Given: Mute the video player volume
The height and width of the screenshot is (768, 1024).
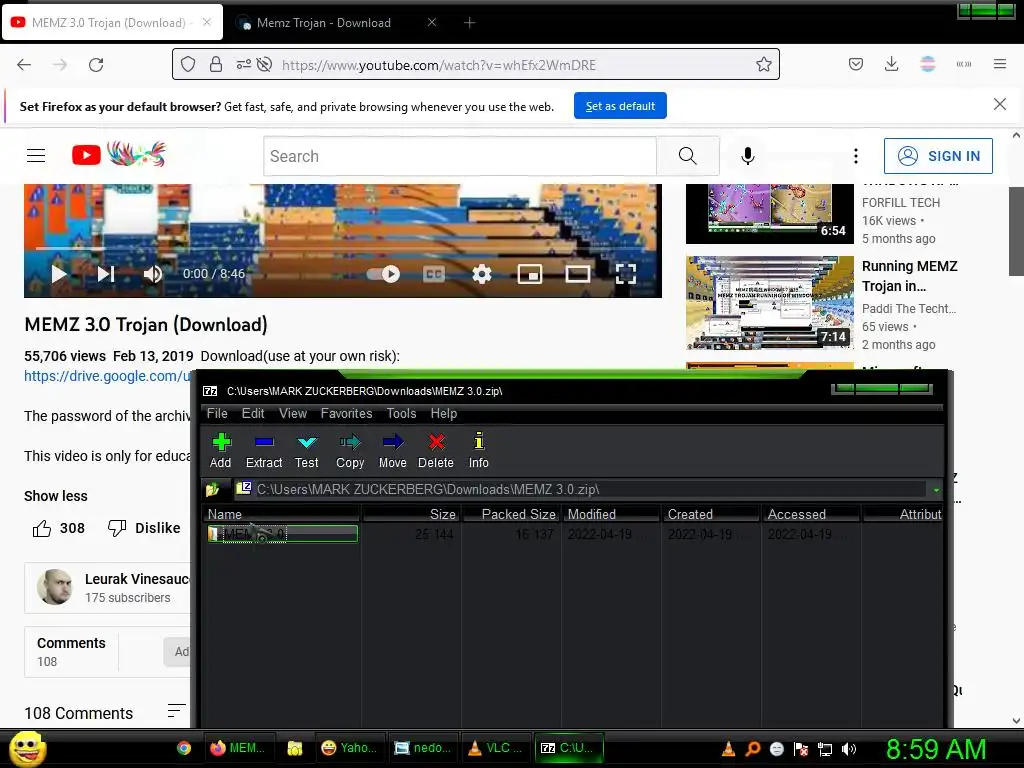Looking at the screenshot, I should 152,274.
